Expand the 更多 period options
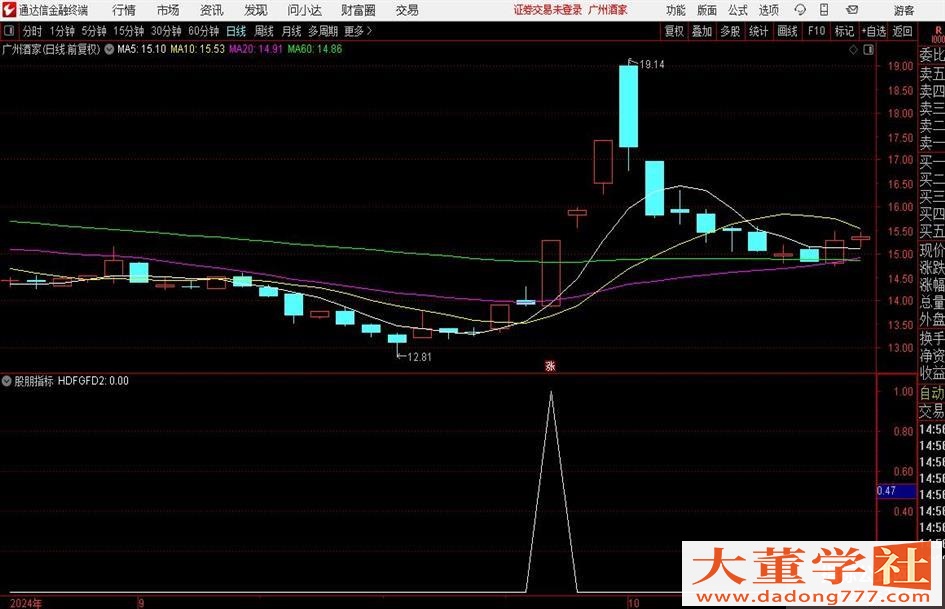Screen dimensions: 945x609 pyautogui.click(x=355, y=31)
